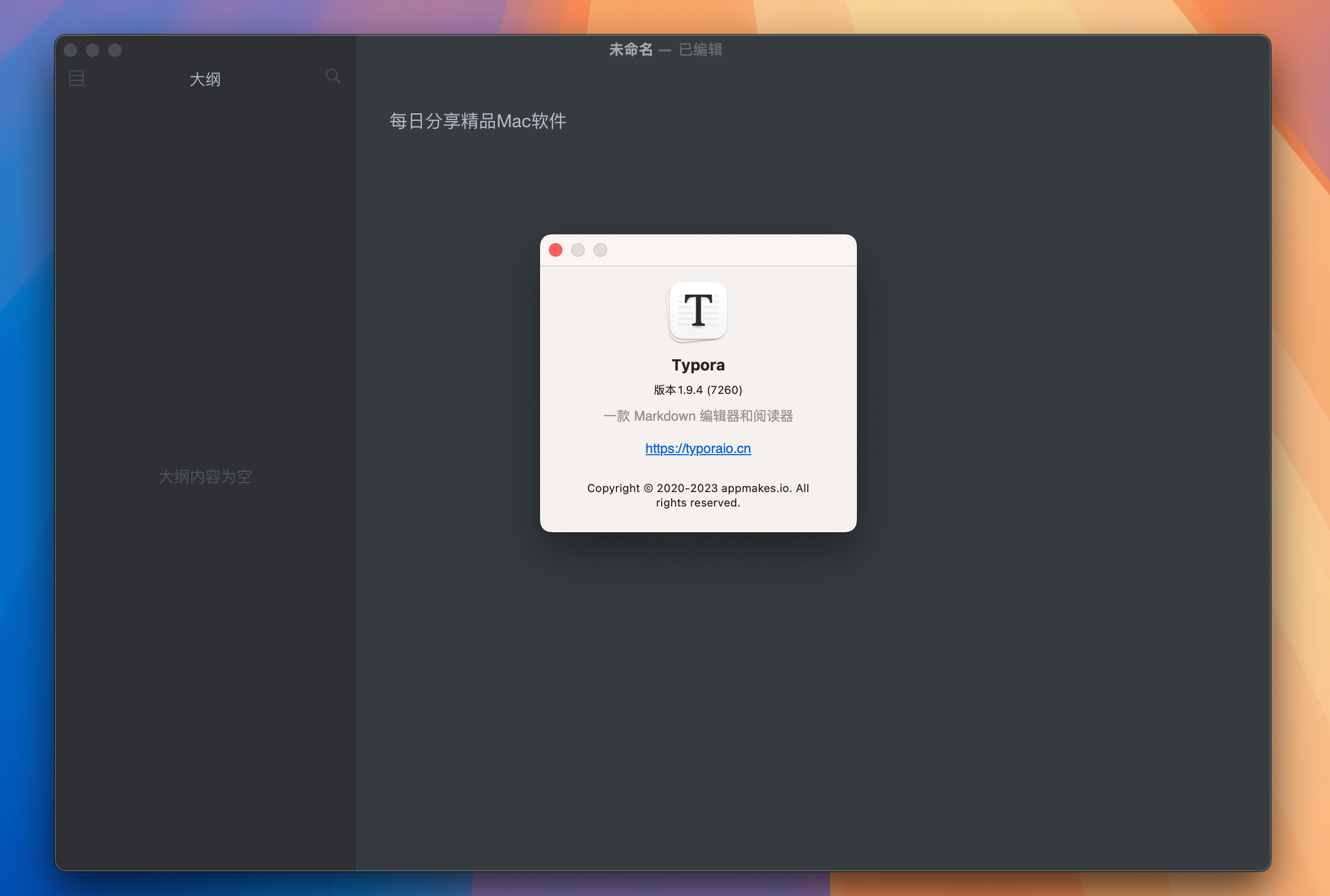Open search in the outline sidebar
This screenshot has height=896, width=1330.
333,76
